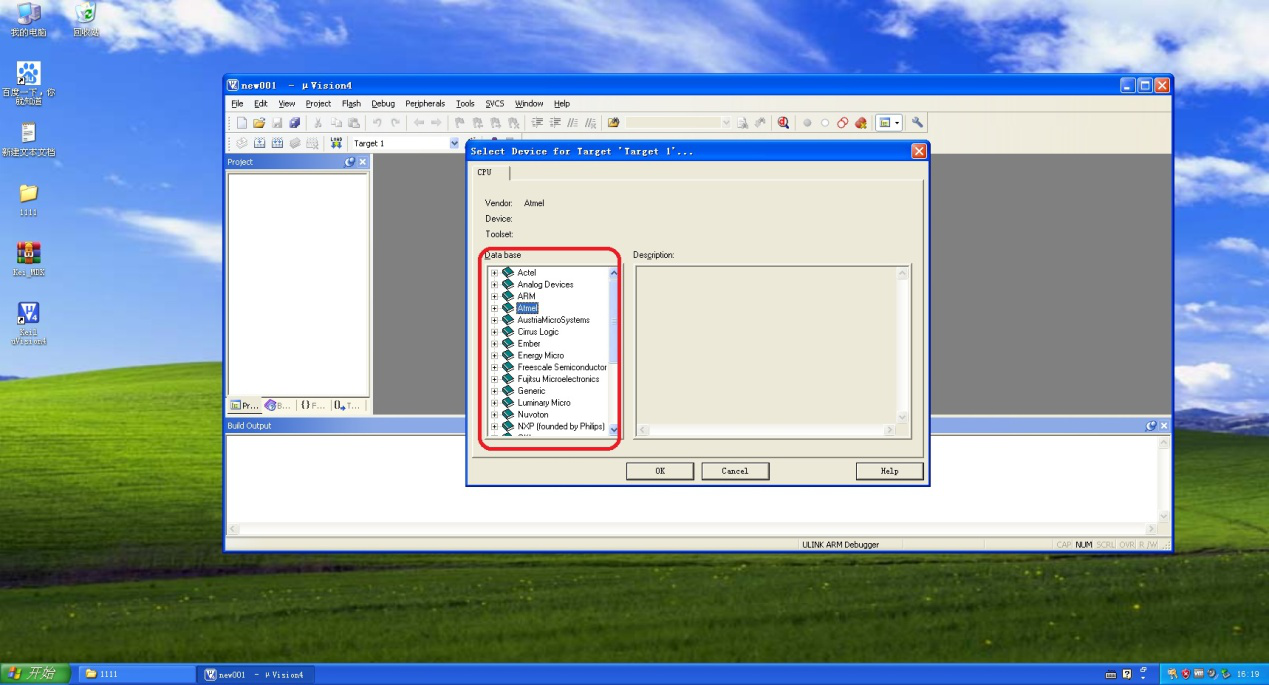
Task: Open the Keil uVision4 desktop shortcut
Action: point(28,322)
